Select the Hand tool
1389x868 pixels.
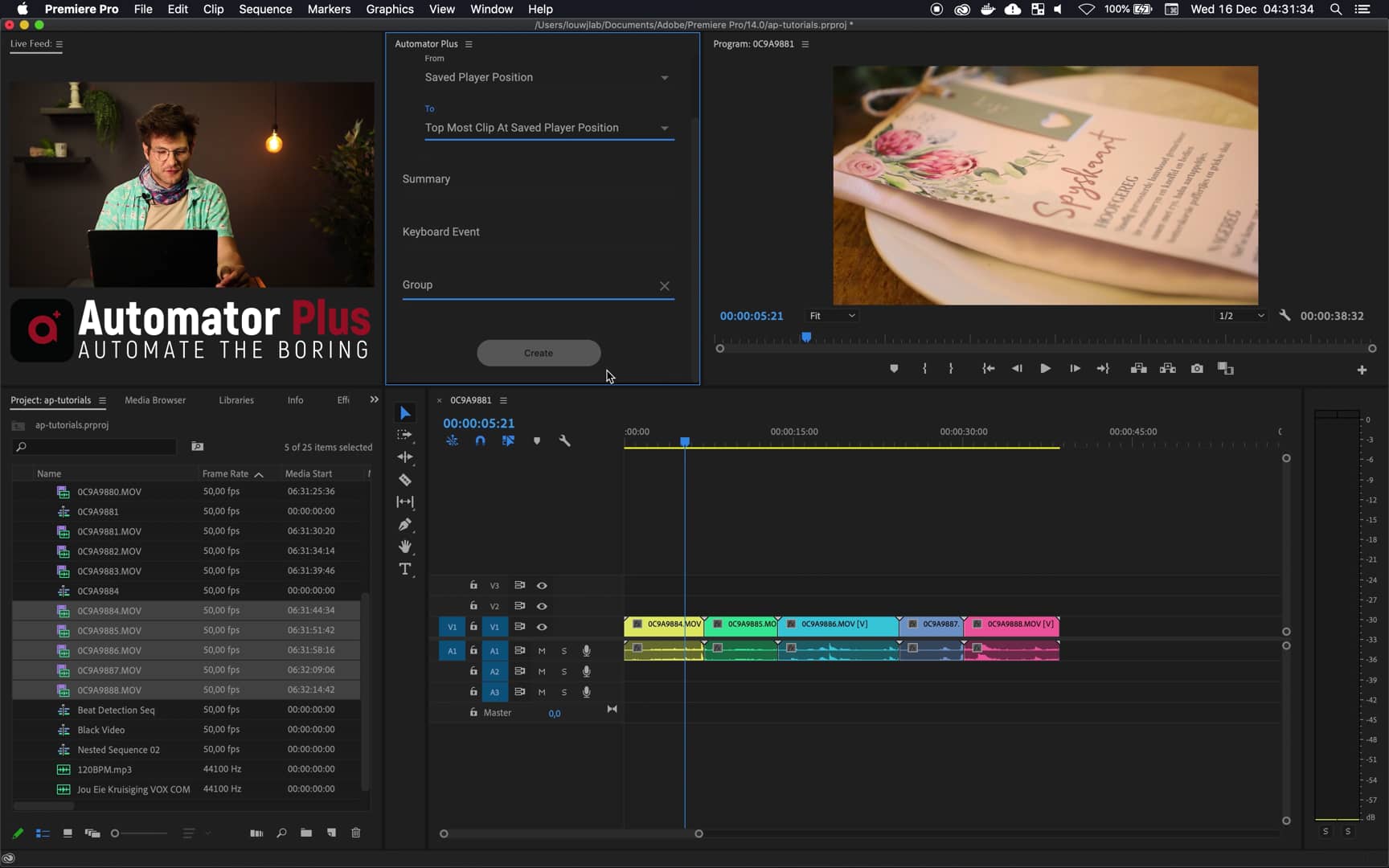(405, 547)
